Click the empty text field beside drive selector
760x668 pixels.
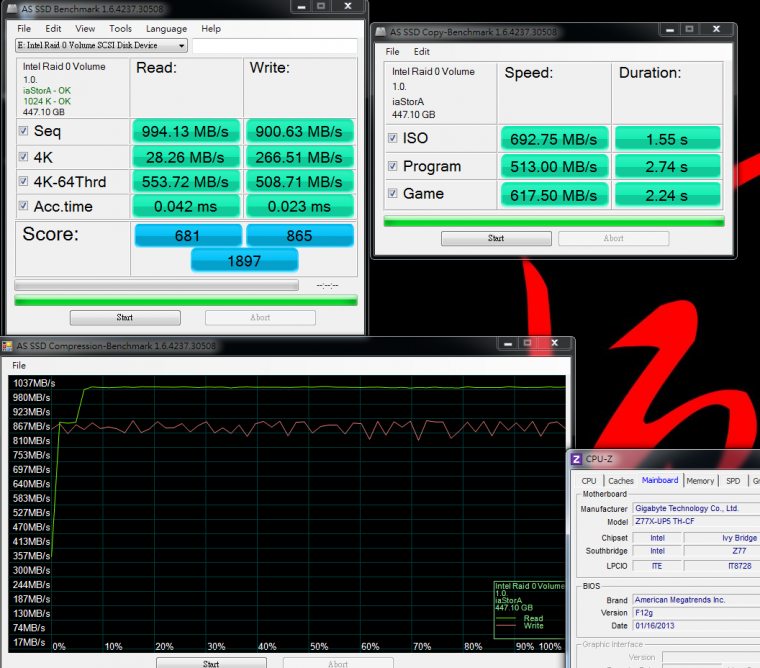click(x=274, y=46)
